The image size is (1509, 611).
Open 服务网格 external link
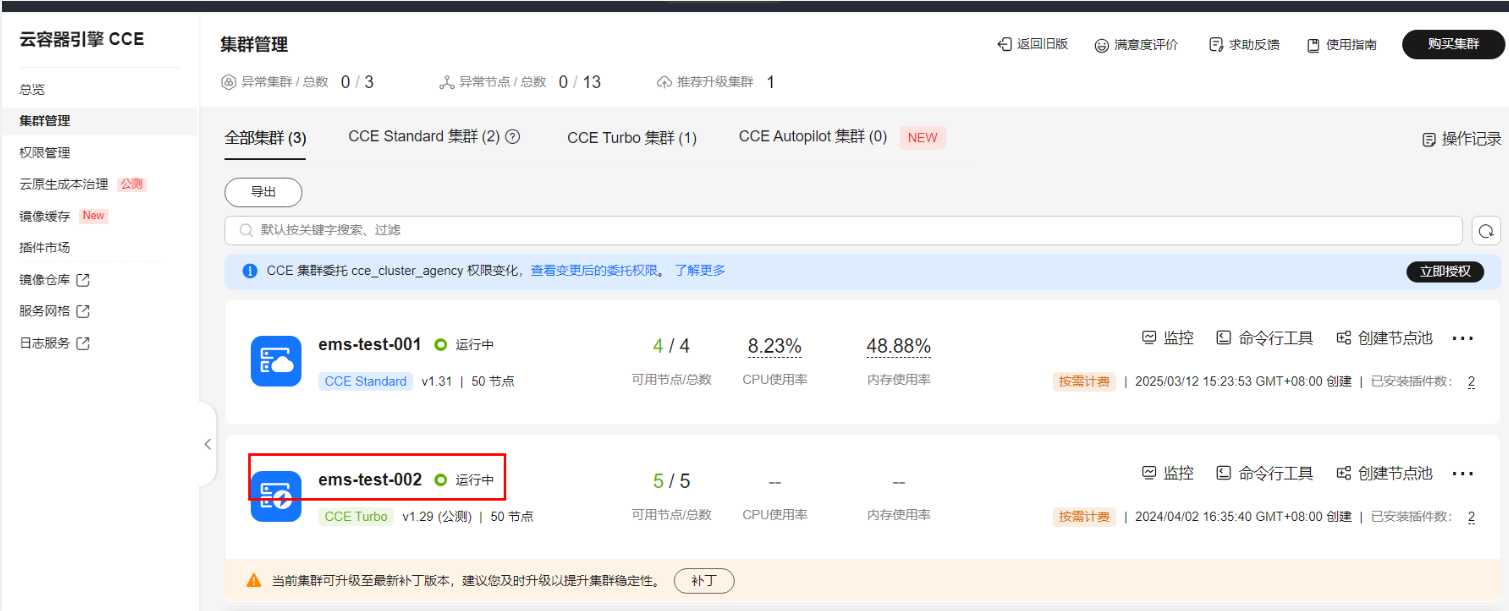click(55, 311)
